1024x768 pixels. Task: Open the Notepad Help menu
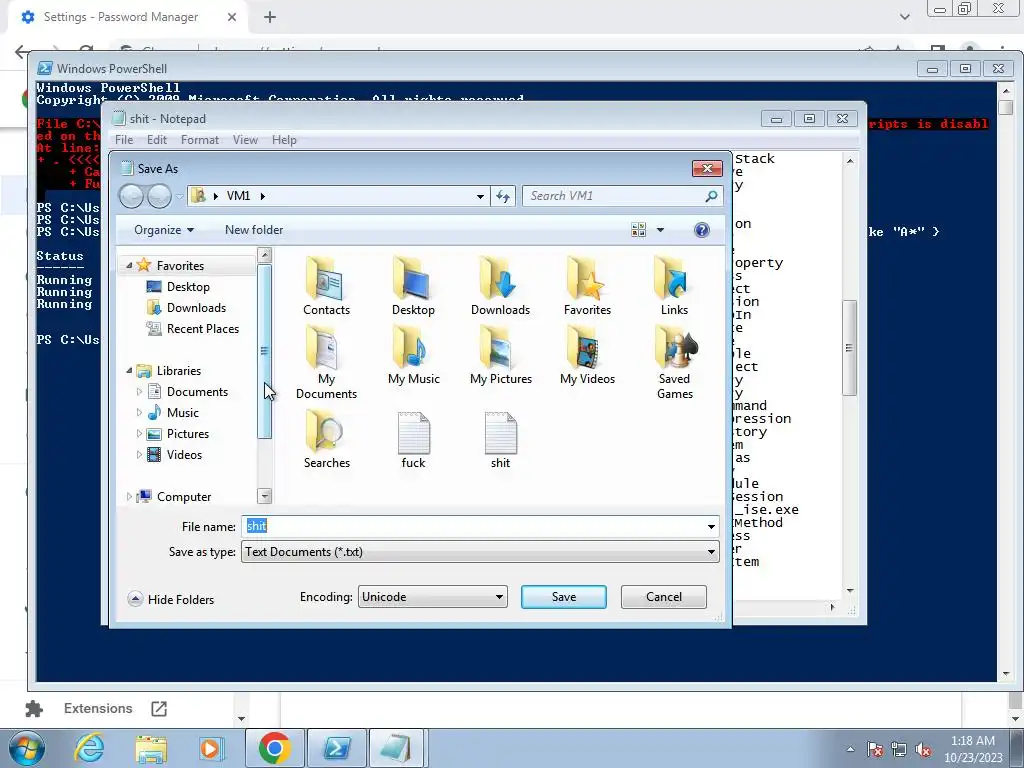tap(284, 140)
